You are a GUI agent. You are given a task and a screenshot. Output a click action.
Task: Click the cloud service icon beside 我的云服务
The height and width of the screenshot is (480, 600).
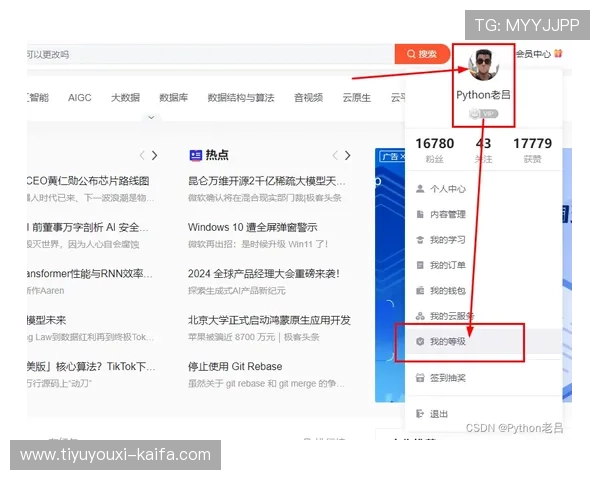pos(420,316)
